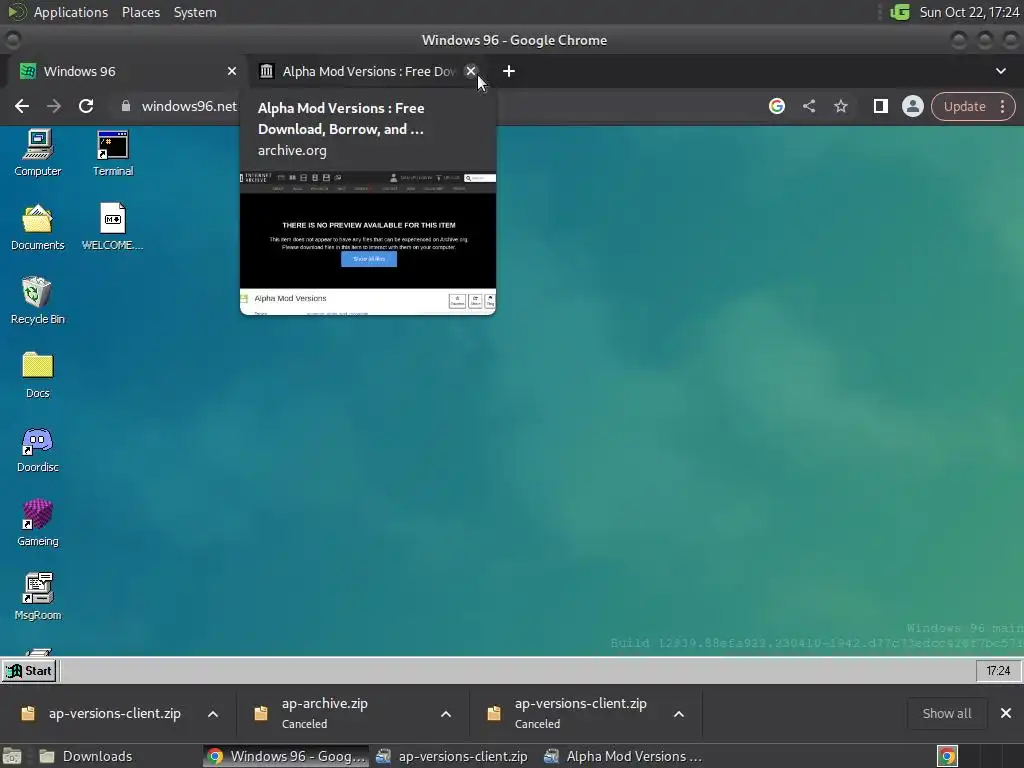
Task: Go back in Chrome history
Action: coord(22,106)
